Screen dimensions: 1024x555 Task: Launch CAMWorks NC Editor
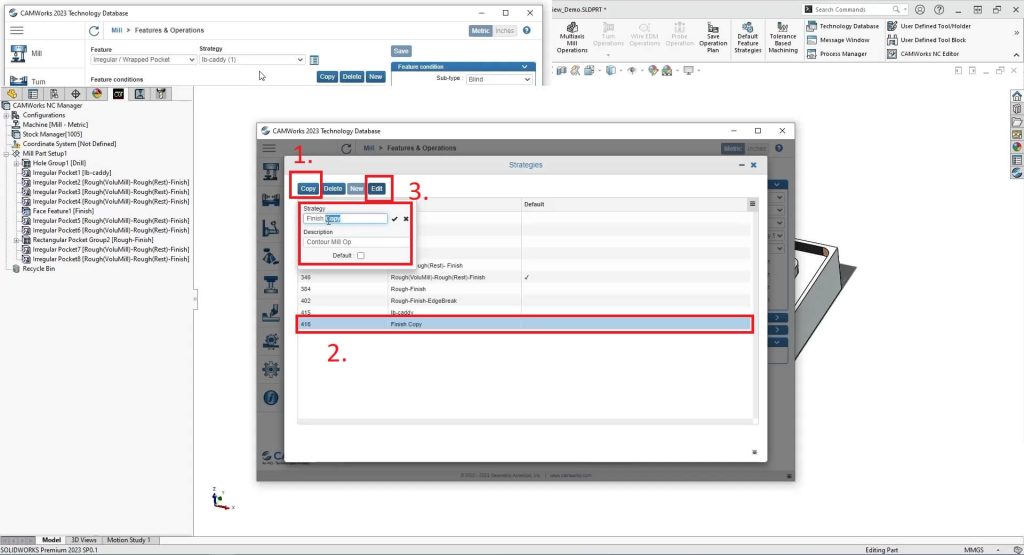pos(923,54)
